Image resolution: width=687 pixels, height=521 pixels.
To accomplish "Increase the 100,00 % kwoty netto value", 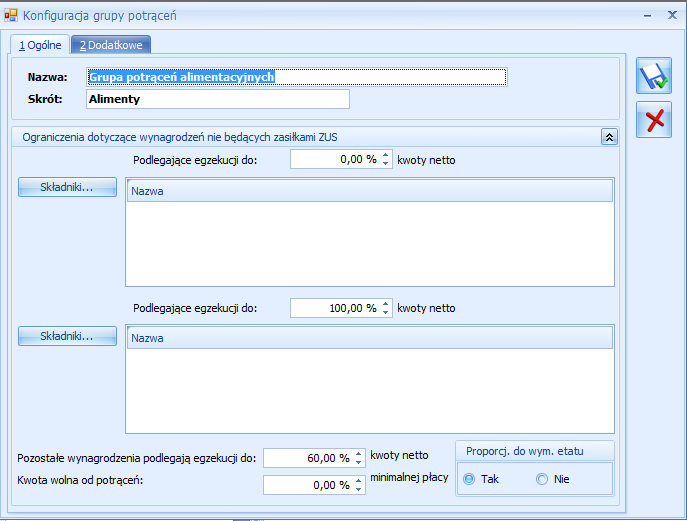I will click(386, 304).
